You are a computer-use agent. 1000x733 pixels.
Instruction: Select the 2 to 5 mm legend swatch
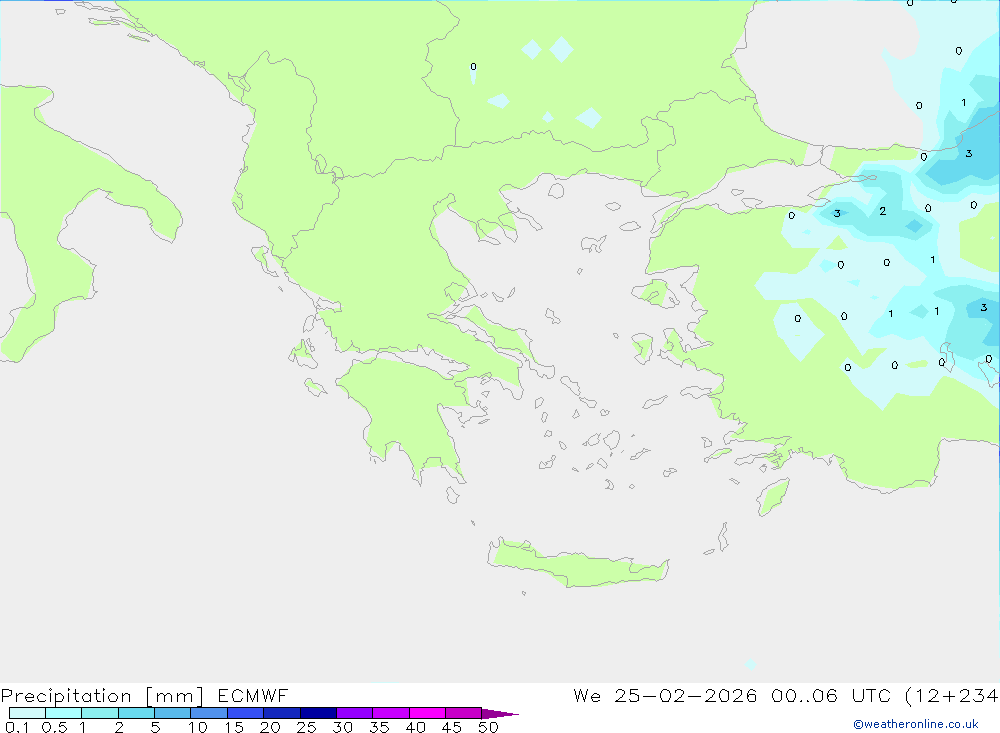click(x=136, y=713)
